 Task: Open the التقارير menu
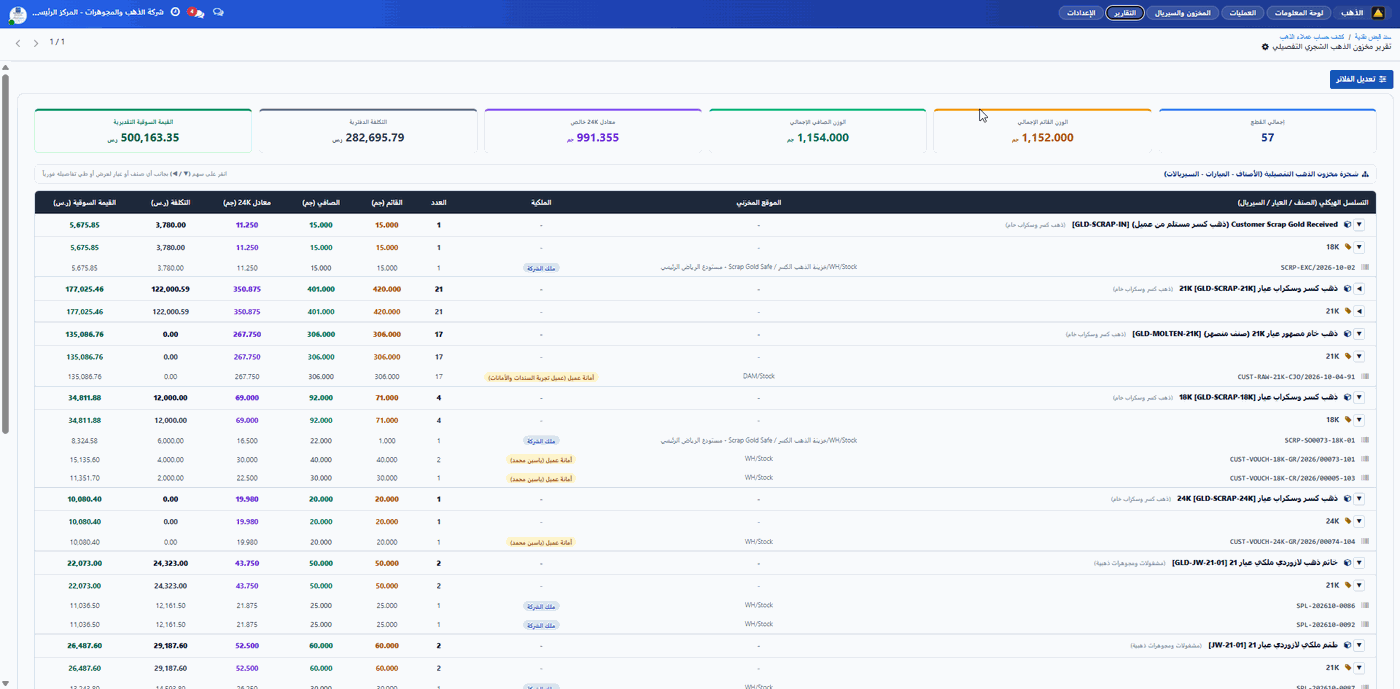click(x=1125, y=13)
